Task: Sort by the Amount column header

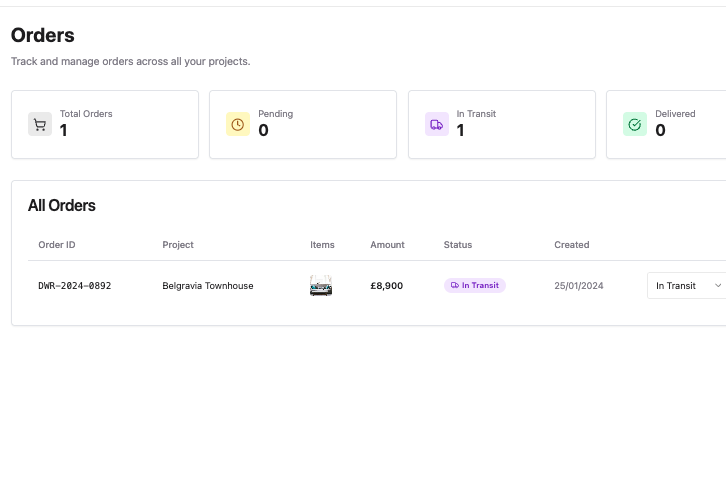Action: [387, 245]
